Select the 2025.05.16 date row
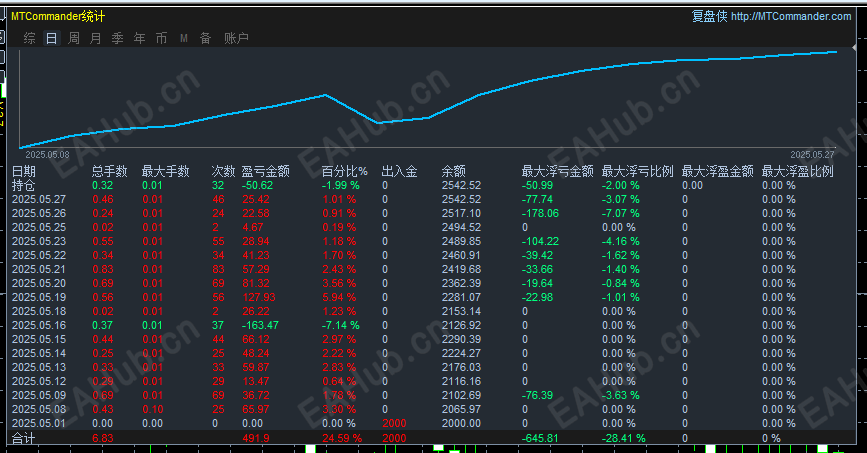The image size is (867, 453). click(x=39, y=325)
